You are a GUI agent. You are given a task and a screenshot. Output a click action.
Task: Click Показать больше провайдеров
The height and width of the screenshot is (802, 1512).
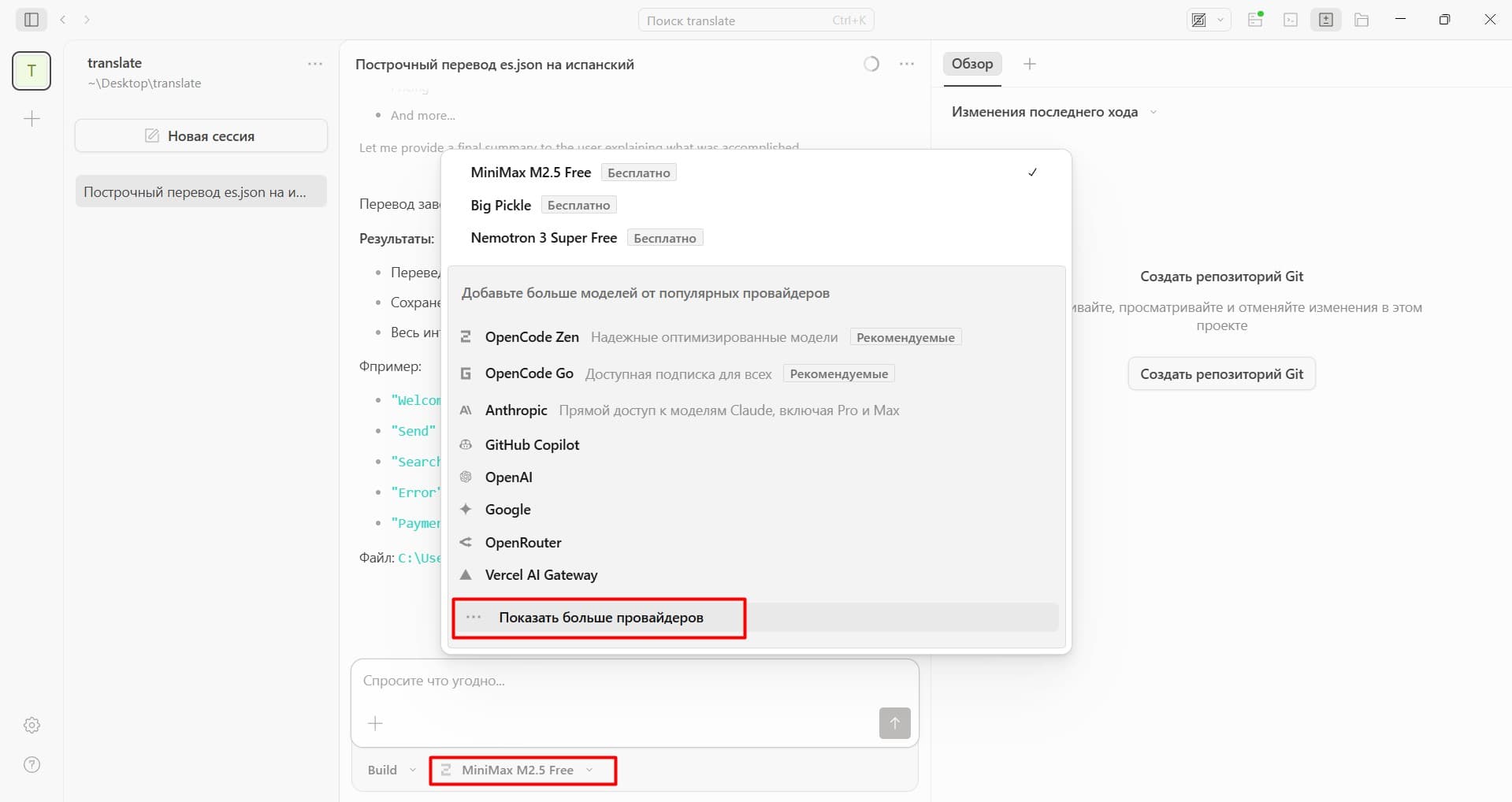756,618
